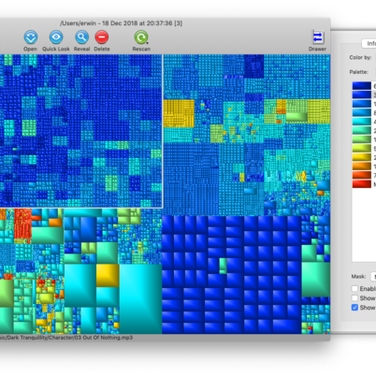This screenshot has height=376, width=376.
Task: Tick the Enable checkbox under Mask
Action: click(355, 289)
